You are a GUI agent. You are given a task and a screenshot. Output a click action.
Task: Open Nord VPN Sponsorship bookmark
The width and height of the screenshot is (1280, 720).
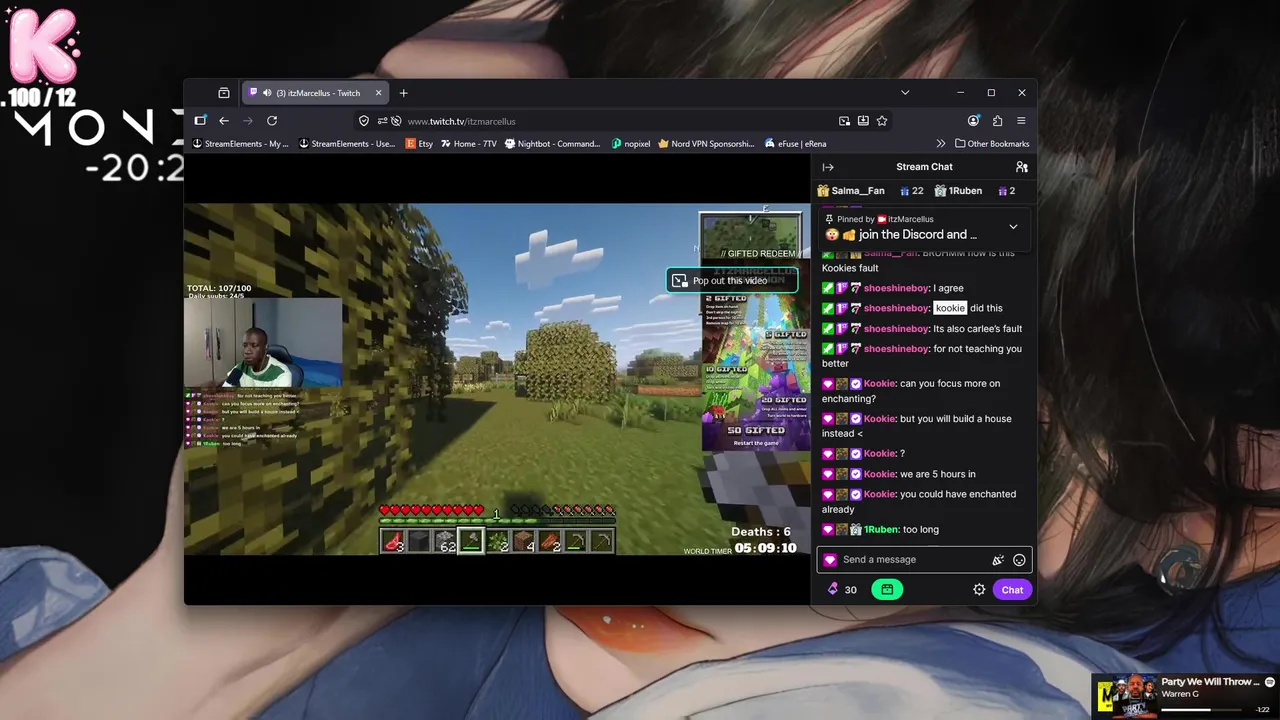click(706, 144)
